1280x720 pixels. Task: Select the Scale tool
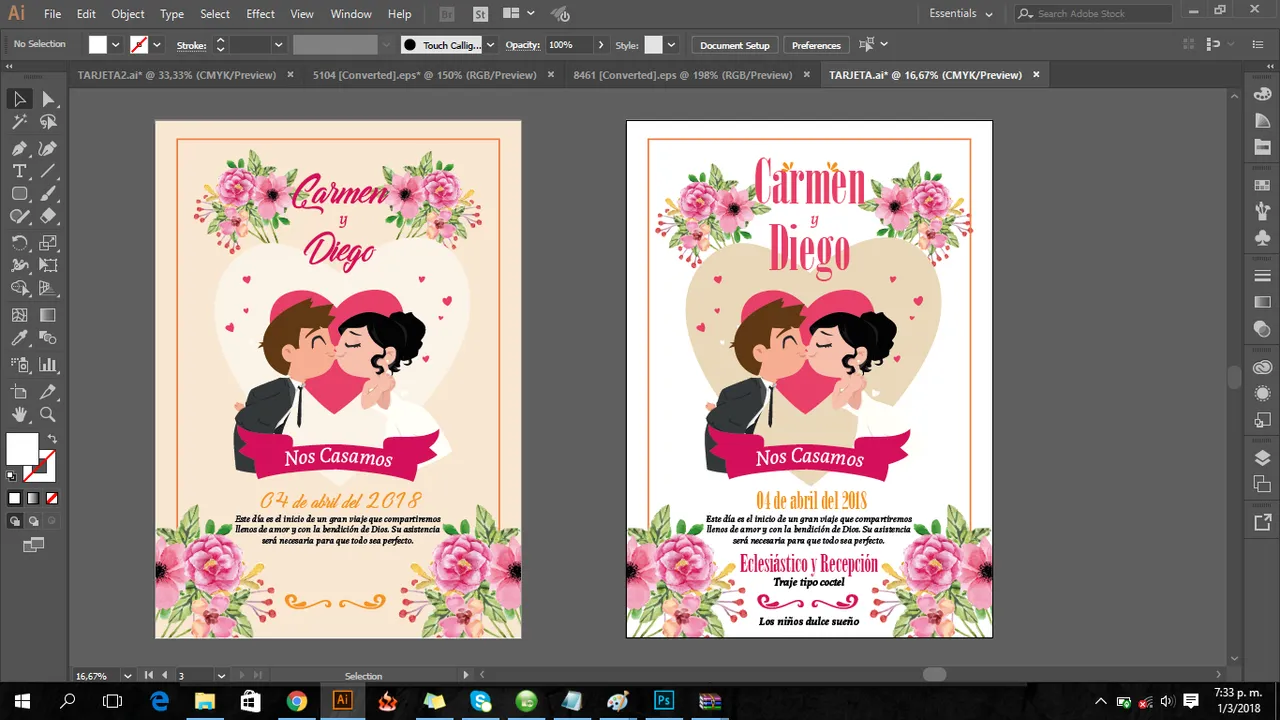[48, 243]
